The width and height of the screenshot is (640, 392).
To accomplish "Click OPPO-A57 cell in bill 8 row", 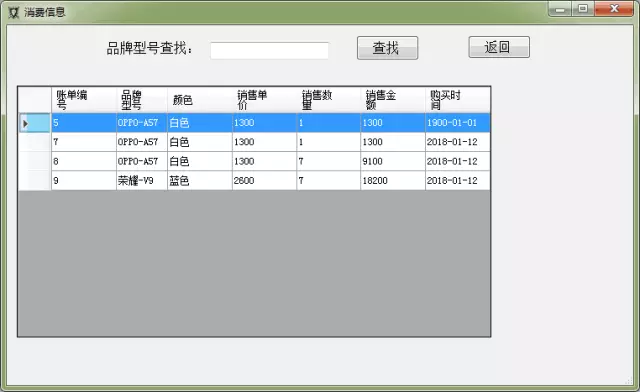I will click(142, 161).
